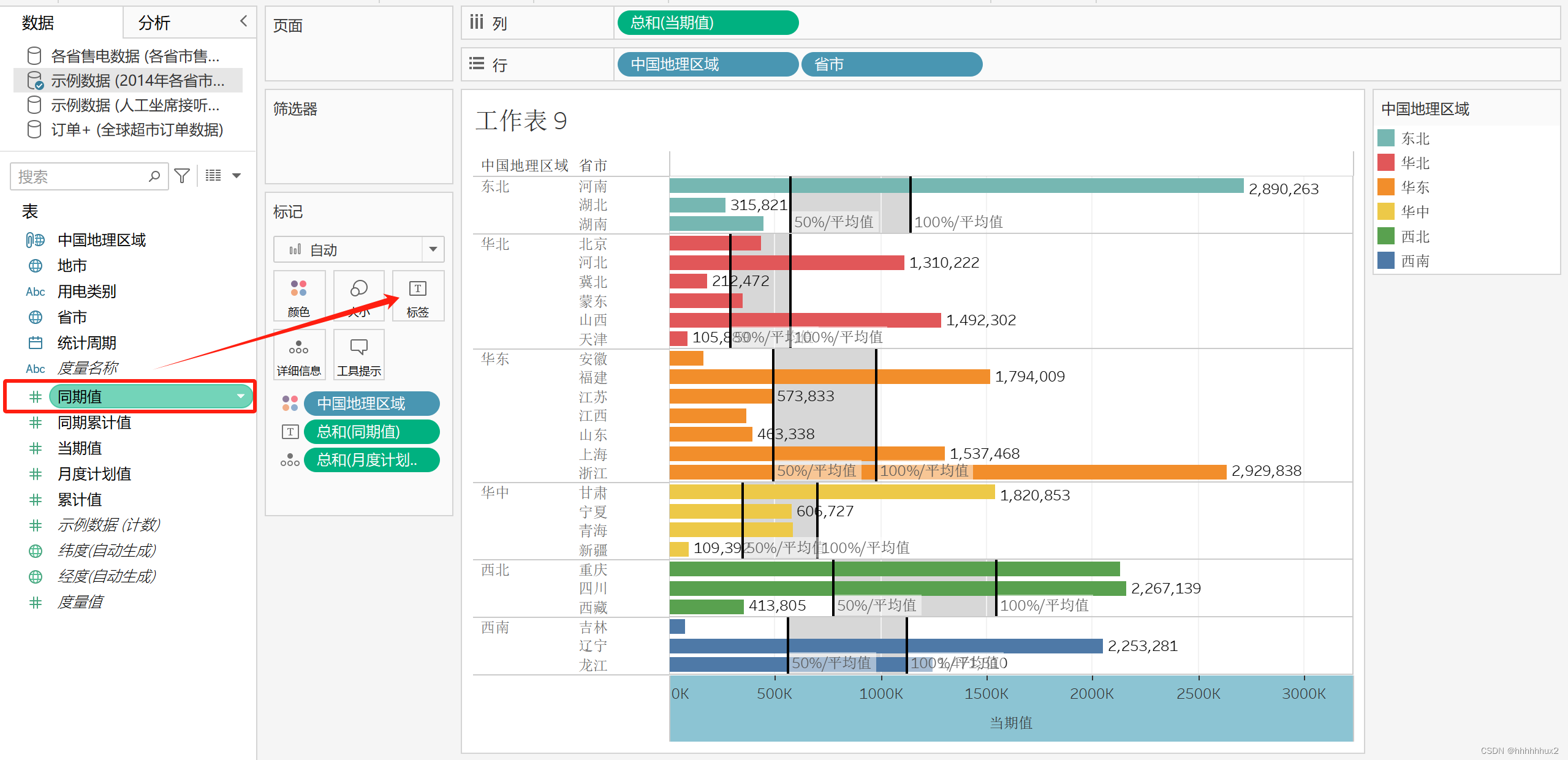Click the list view icon in data pane
Image resolution: width=1568 pixels, height=760 pixels.
[x=213, y=176]
